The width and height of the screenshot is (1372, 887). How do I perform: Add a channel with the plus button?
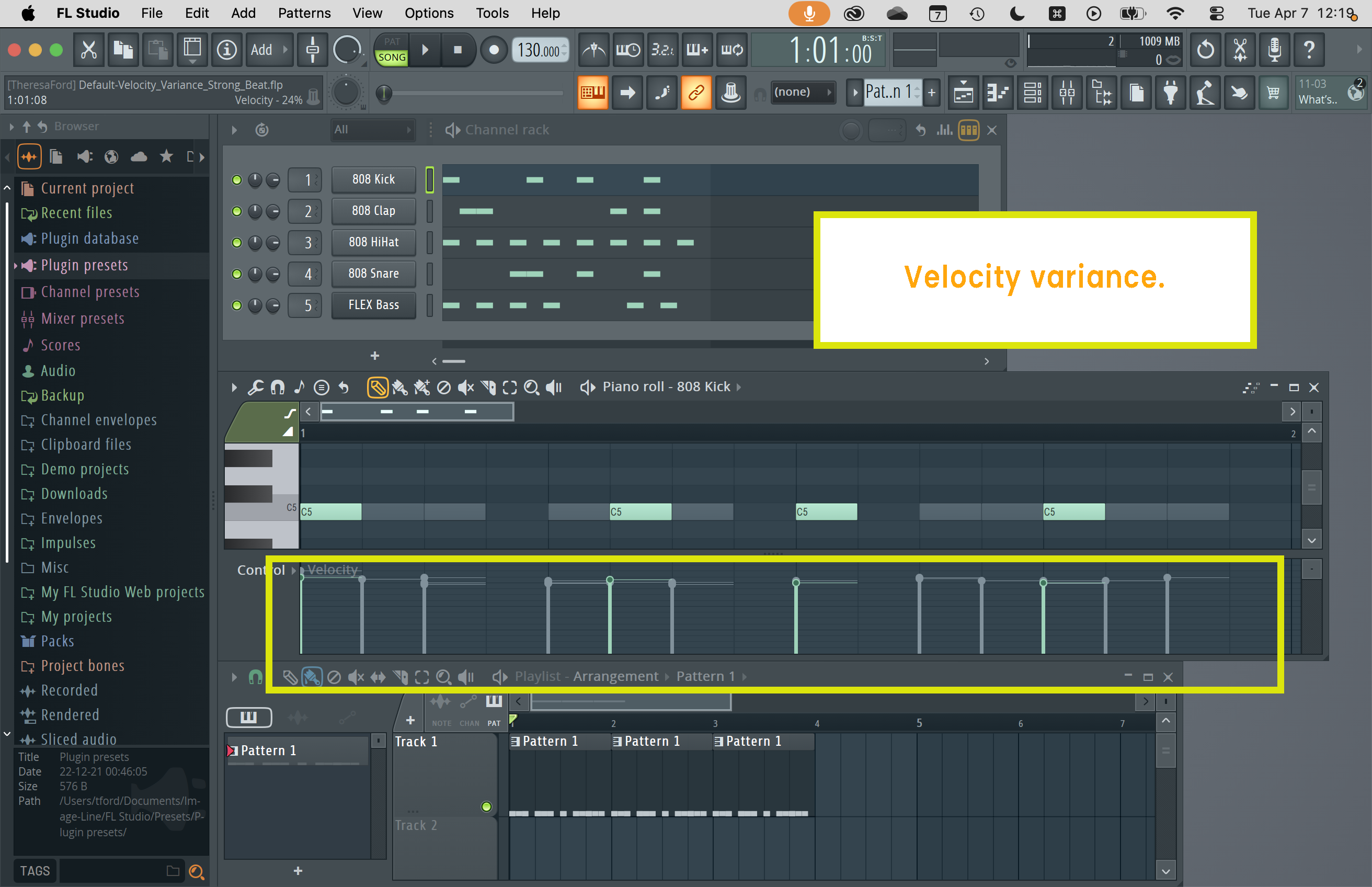pyautogui.click(x=375, y=357)
